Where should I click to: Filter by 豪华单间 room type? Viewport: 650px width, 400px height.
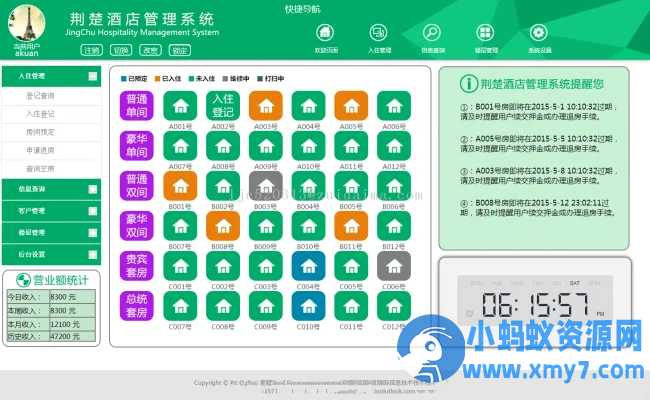[137, 146]
